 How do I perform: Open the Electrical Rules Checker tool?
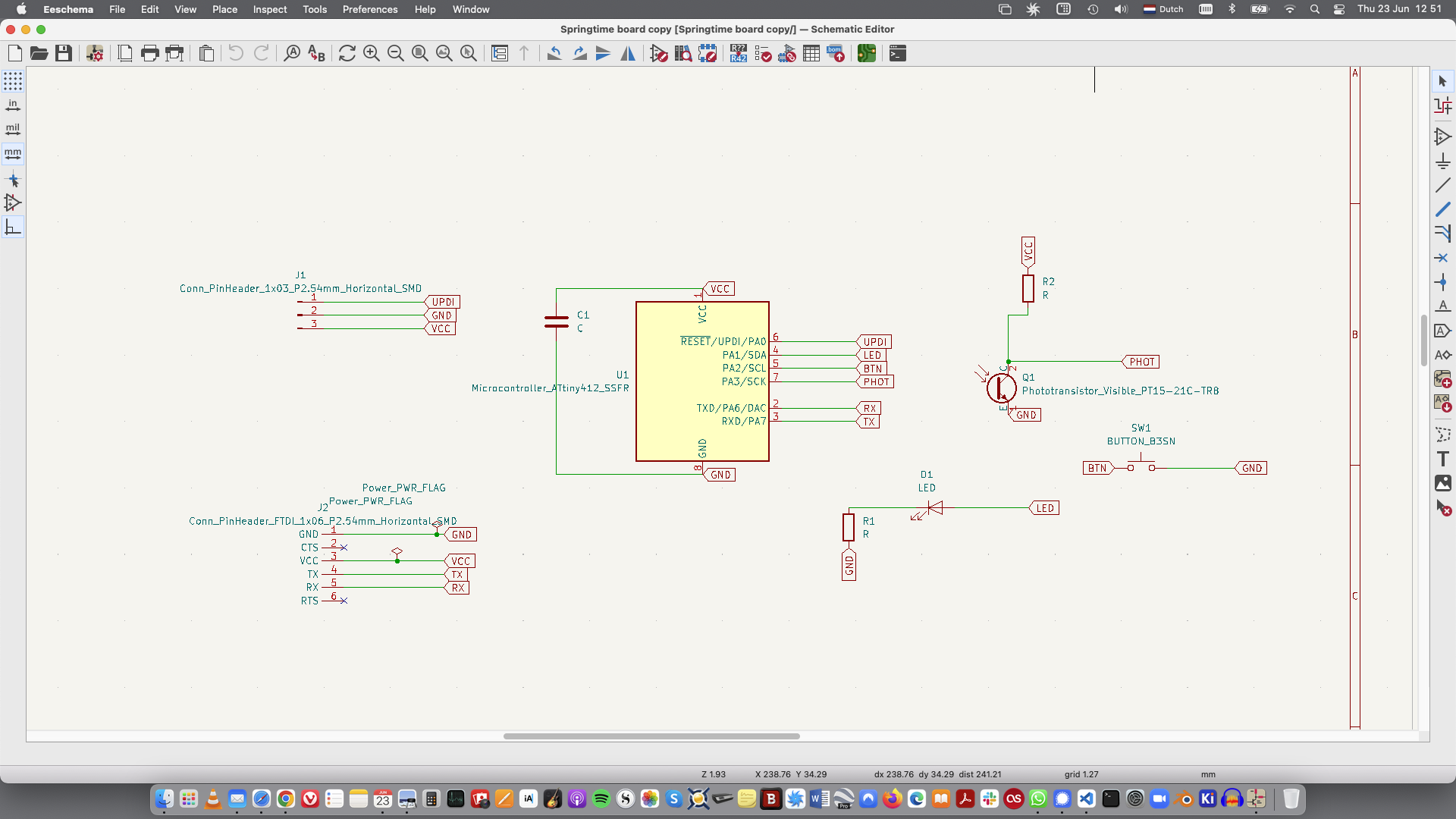click(x=763, y=53)
